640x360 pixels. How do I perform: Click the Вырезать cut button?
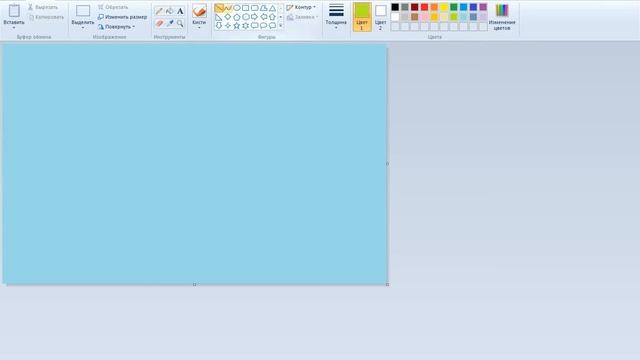coord(43,7)
